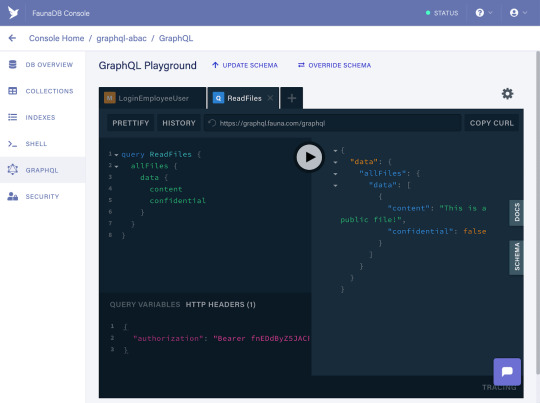Click the reload schema icon in URL bar
The width and height of the screenshot is (540, 403).
click(x=212, y=123)
